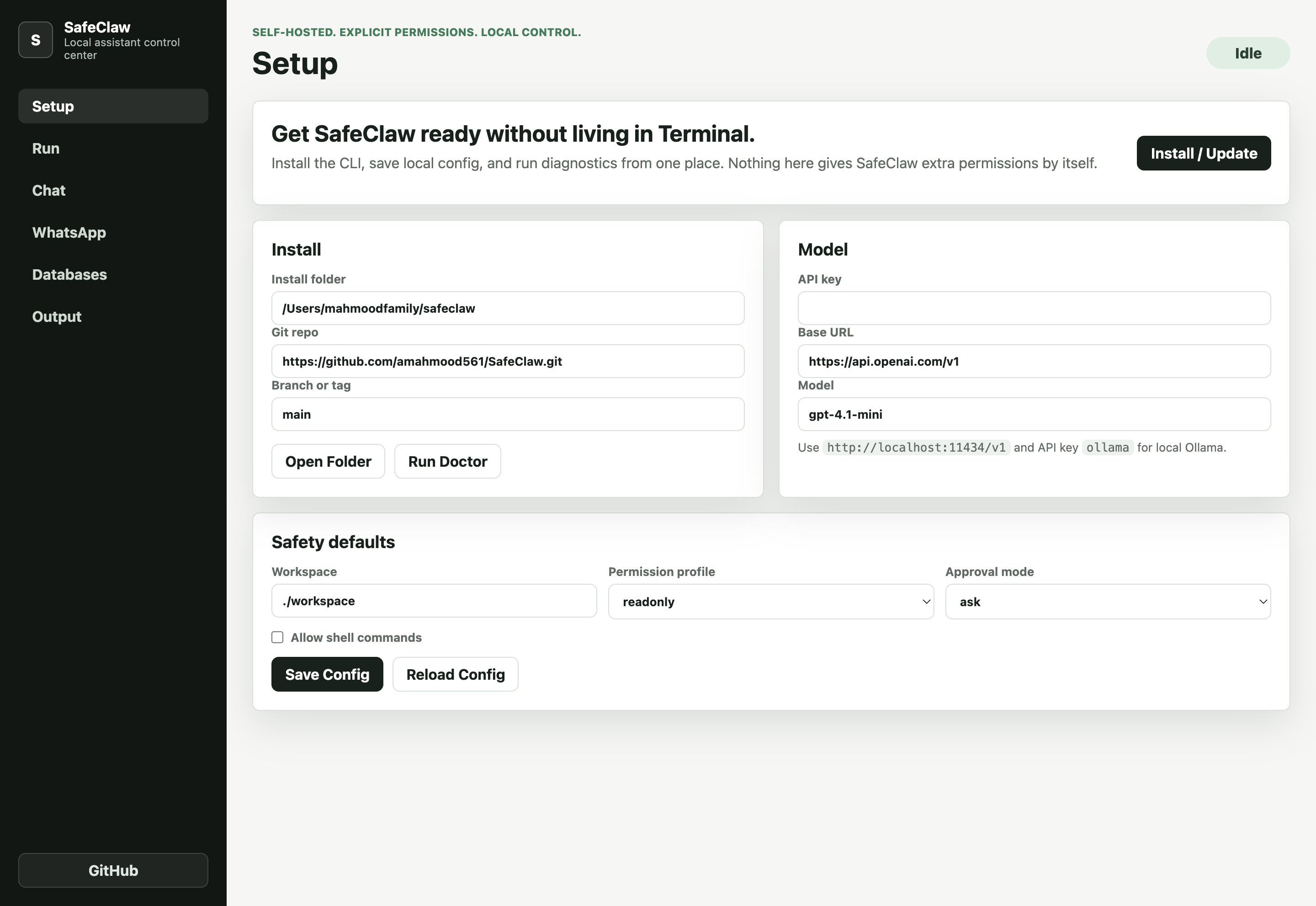Click the Open Folder button
Viewport: 1316px width, 906px height.
pyautogui.click(x=328, y=462)
